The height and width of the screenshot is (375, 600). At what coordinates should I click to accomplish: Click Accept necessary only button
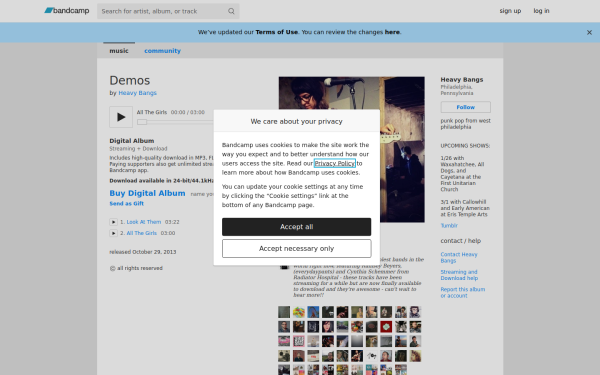pyautogui.click(x=297, y=249)
